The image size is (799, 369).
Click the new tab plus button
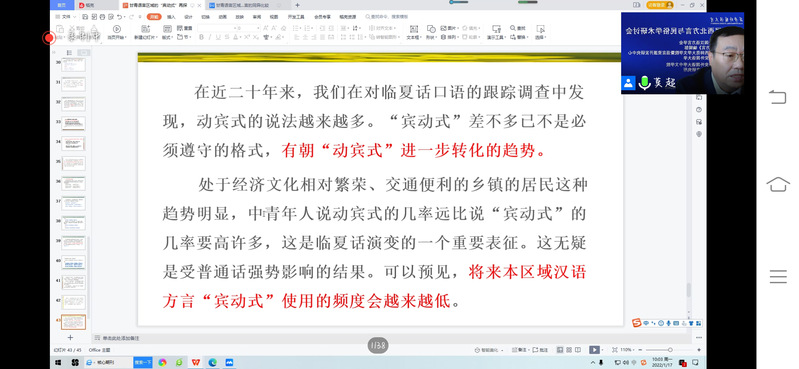[297, 5]
